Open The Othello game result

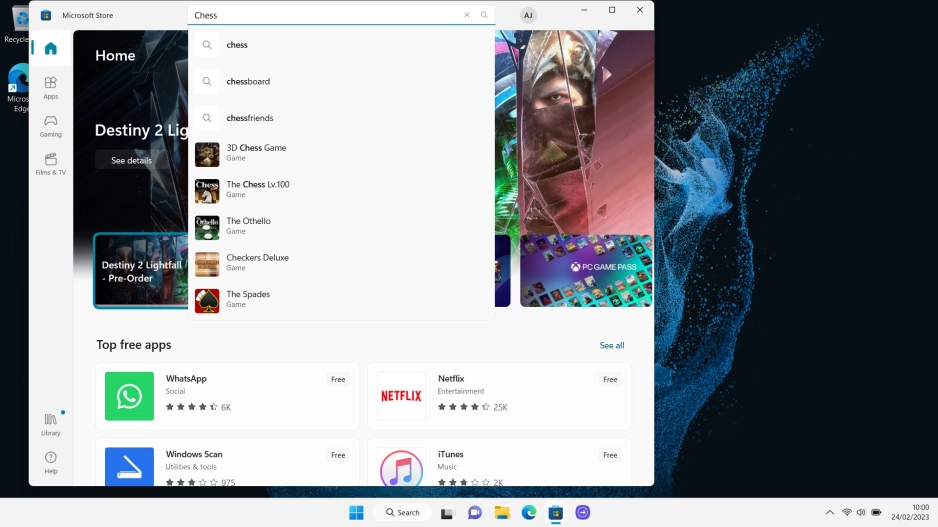341,227
